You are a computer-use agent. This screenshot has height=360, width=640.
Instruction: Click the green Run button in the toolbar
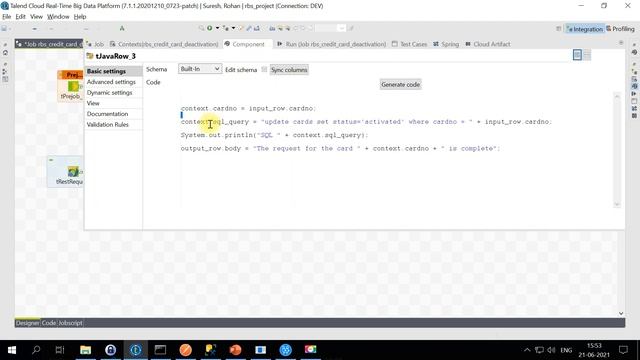(209, 28)
